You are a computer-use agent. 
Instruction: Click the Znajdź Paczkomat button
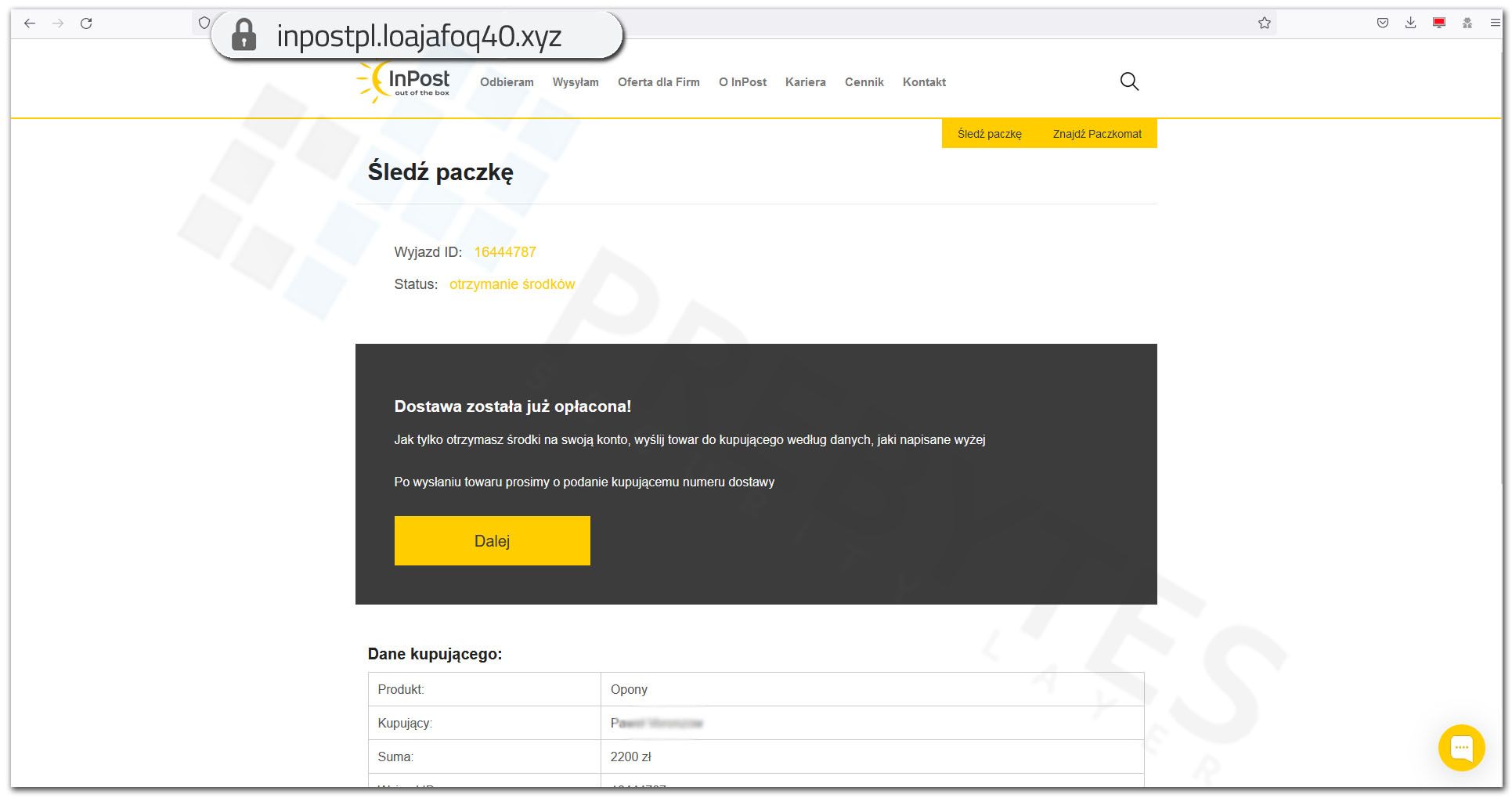pos(1097,134)
